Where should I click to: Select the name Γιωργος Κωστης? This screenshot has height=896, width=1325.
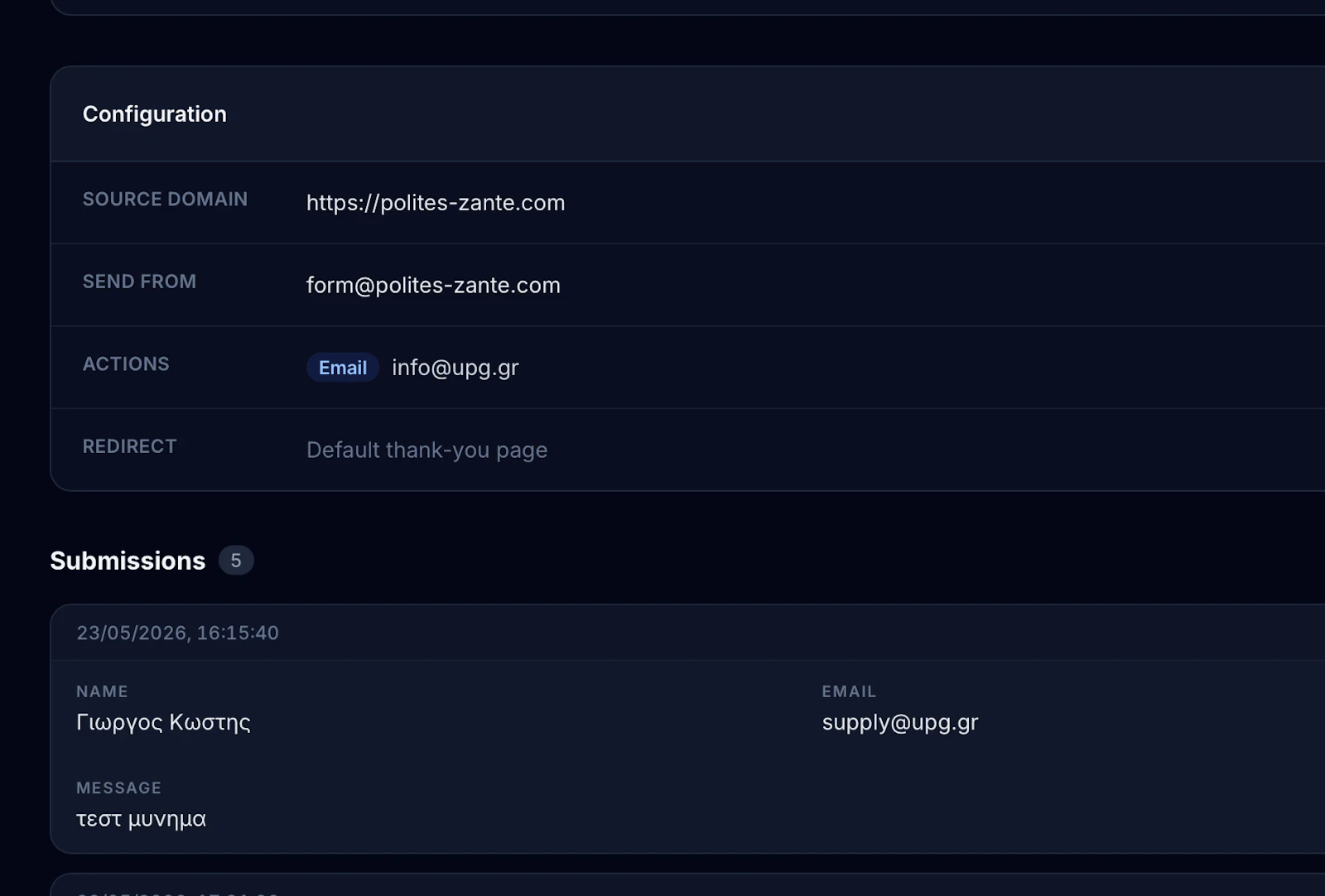coord(163,723)
